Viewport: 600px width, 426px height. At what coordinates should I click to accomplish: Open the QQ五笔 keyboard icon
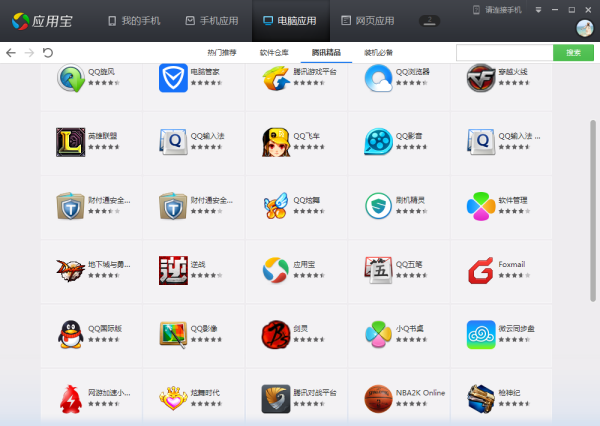tap(378, 270)
